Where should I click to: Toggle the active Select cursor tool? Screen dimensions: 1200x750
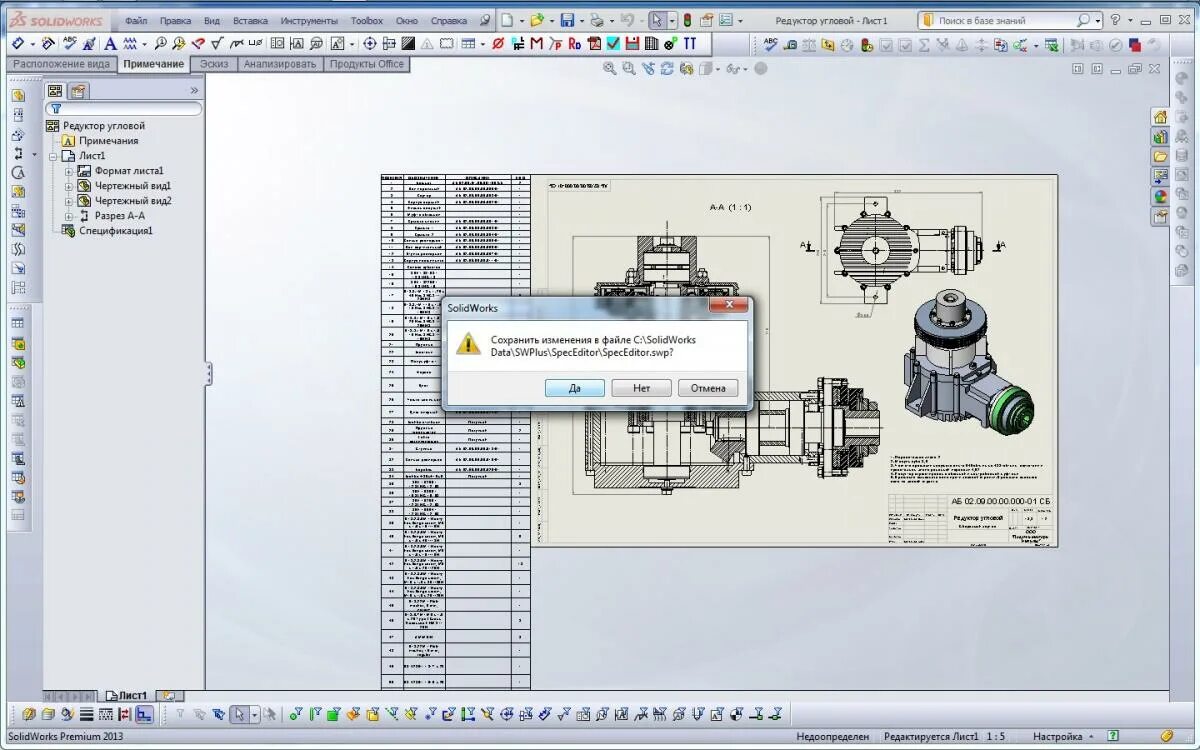[656, 20]
